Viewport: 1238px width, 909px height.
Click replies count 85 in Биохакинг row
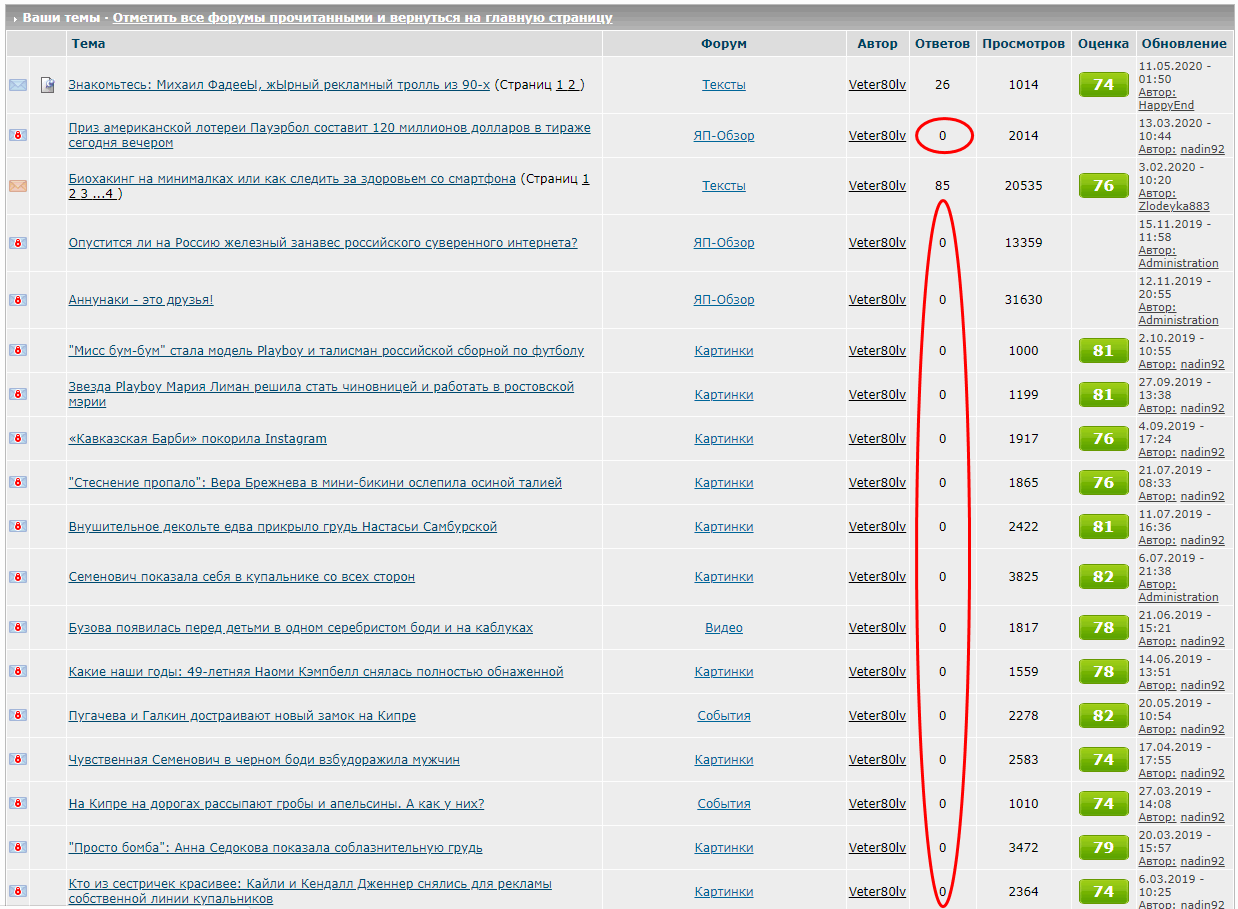click(x=942, y=186)
